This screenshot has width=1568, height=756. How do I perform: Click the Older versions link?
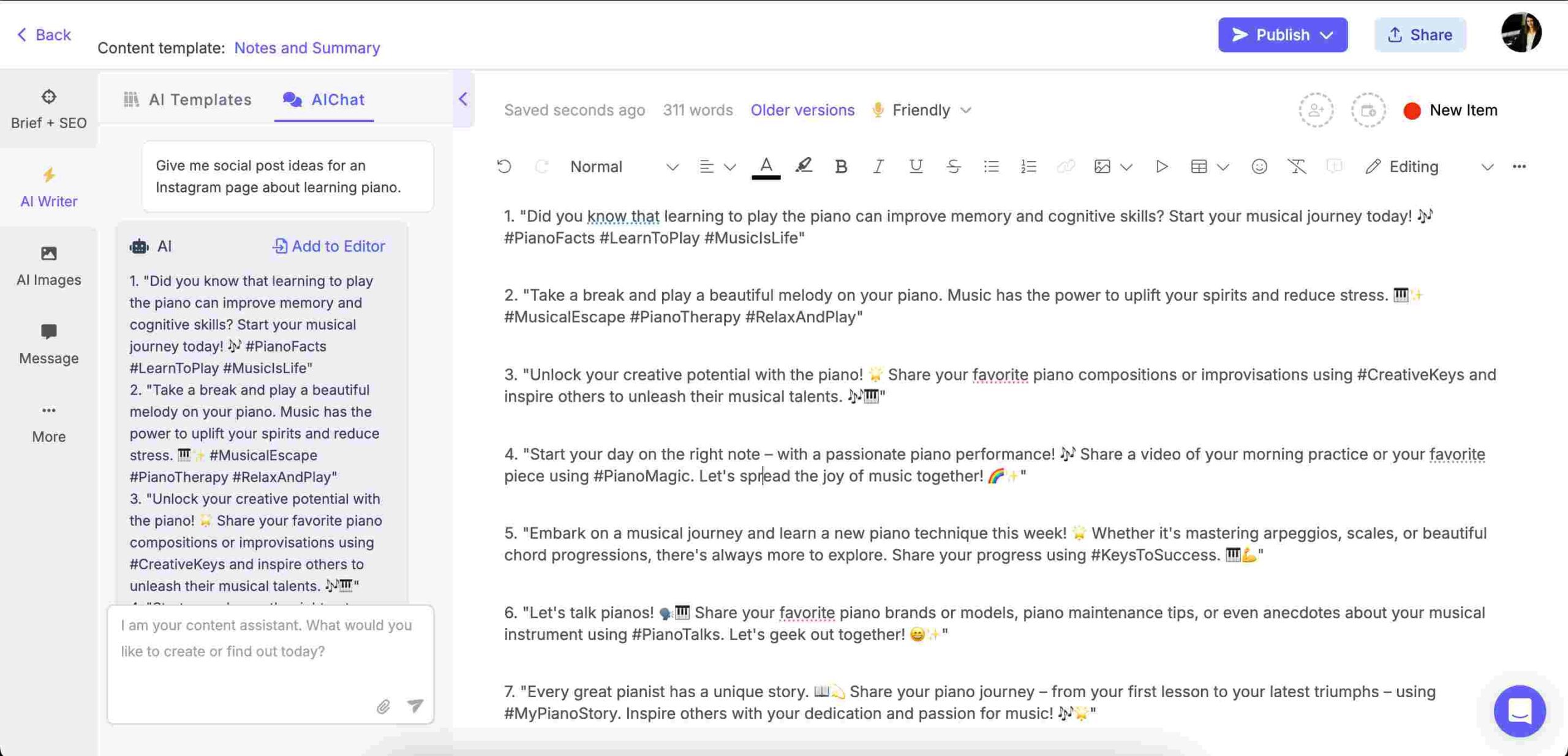pyautogui.click(x=802, y=109)
